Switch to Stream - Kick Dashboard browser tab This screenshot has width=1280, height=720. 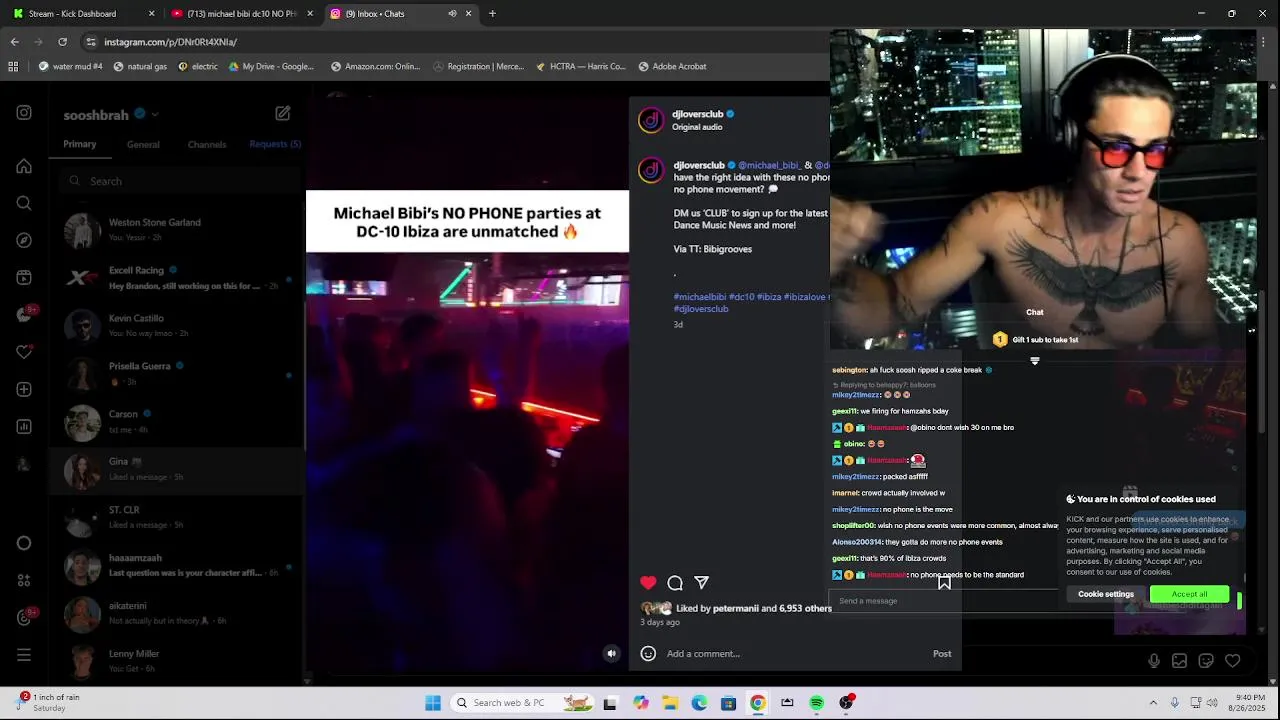[x=82, y=14]
